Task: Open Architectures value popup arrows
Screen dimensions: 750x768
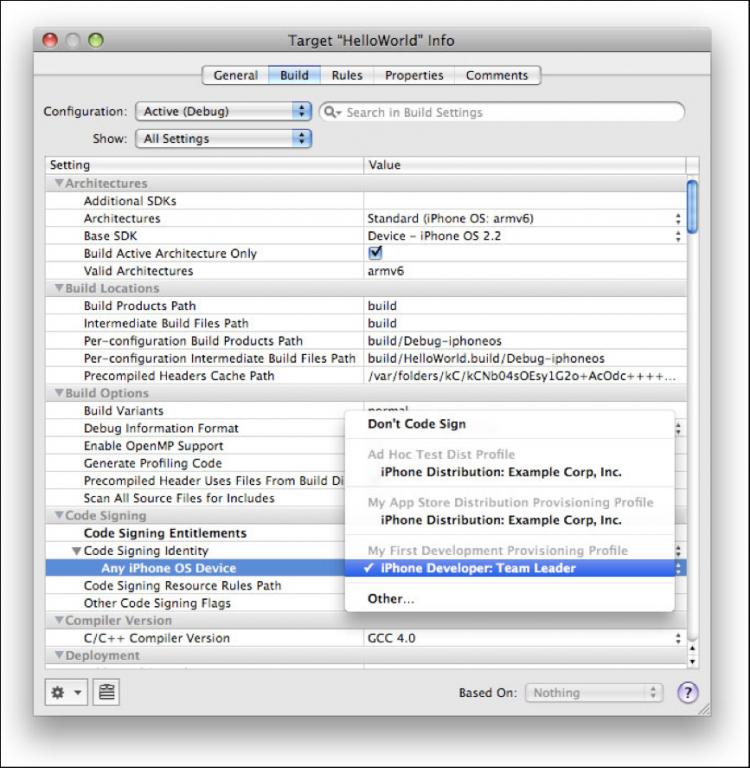Action: (x=678, y=218)
